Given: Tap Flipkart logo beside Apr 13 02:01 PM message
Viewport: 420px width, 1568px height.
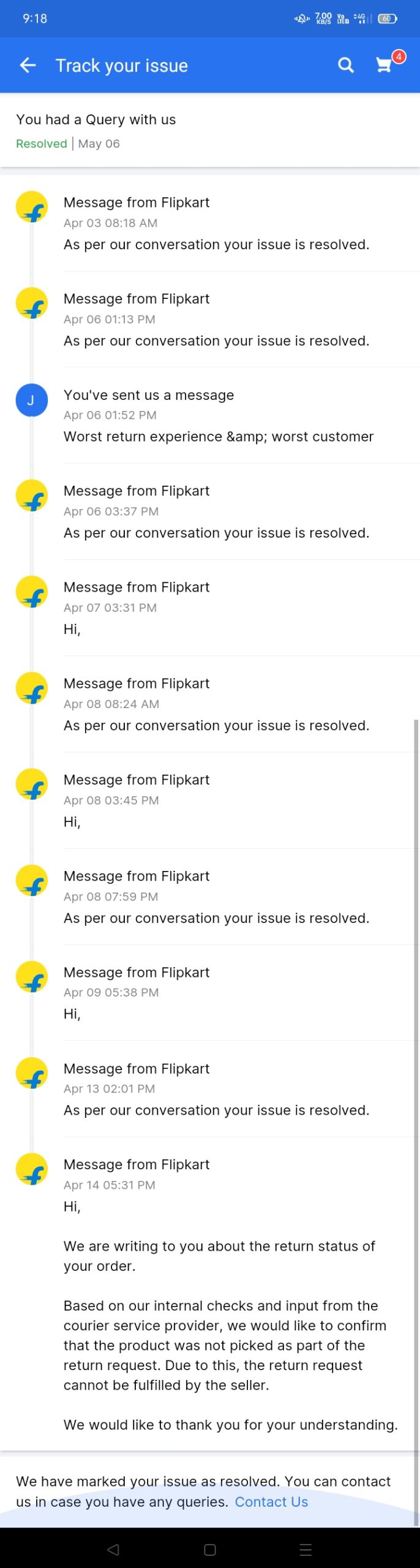Looking at the screenshot, I should click(x=32, y=1073).
